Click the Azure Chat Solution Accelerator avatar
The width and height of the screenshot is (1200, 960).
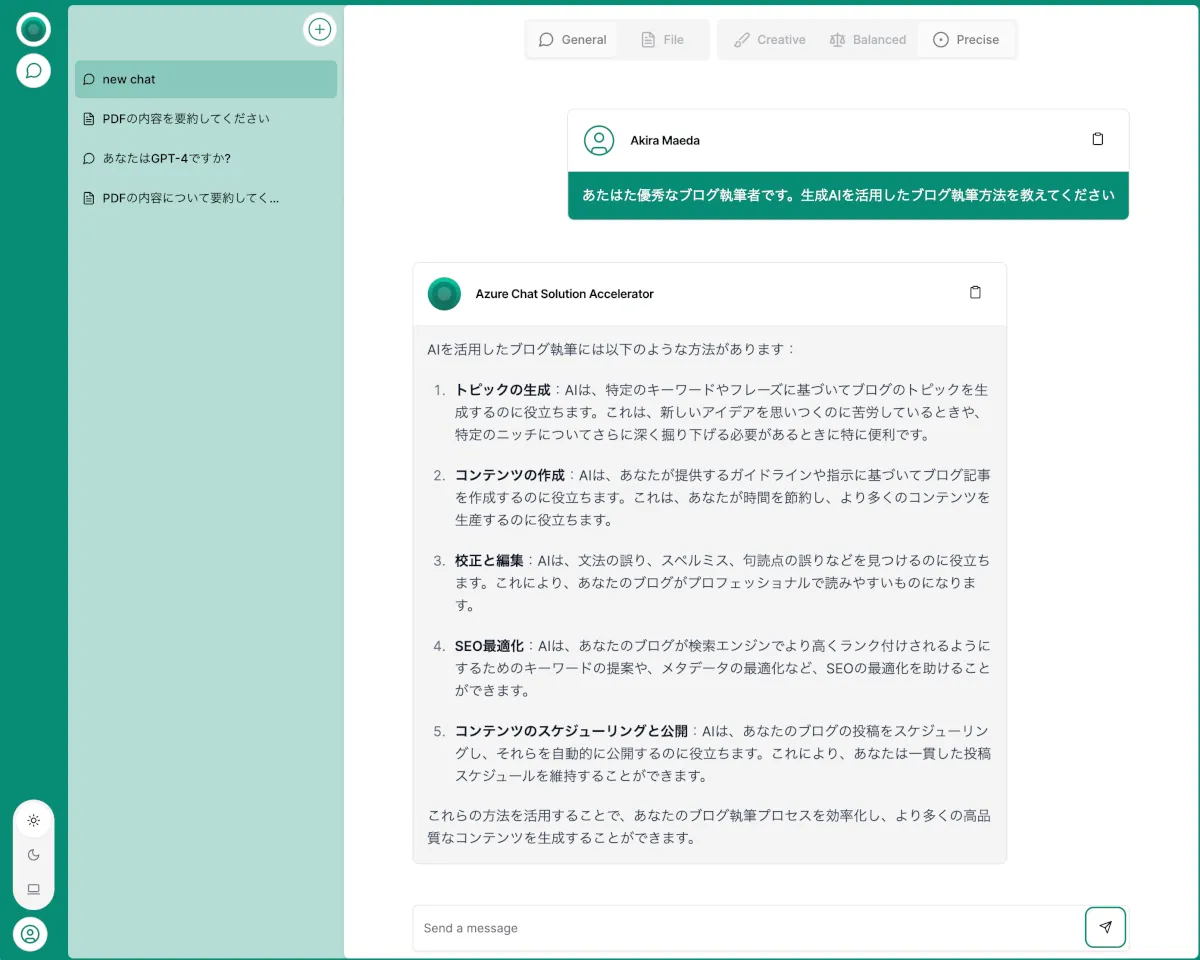tap(444, 294)
